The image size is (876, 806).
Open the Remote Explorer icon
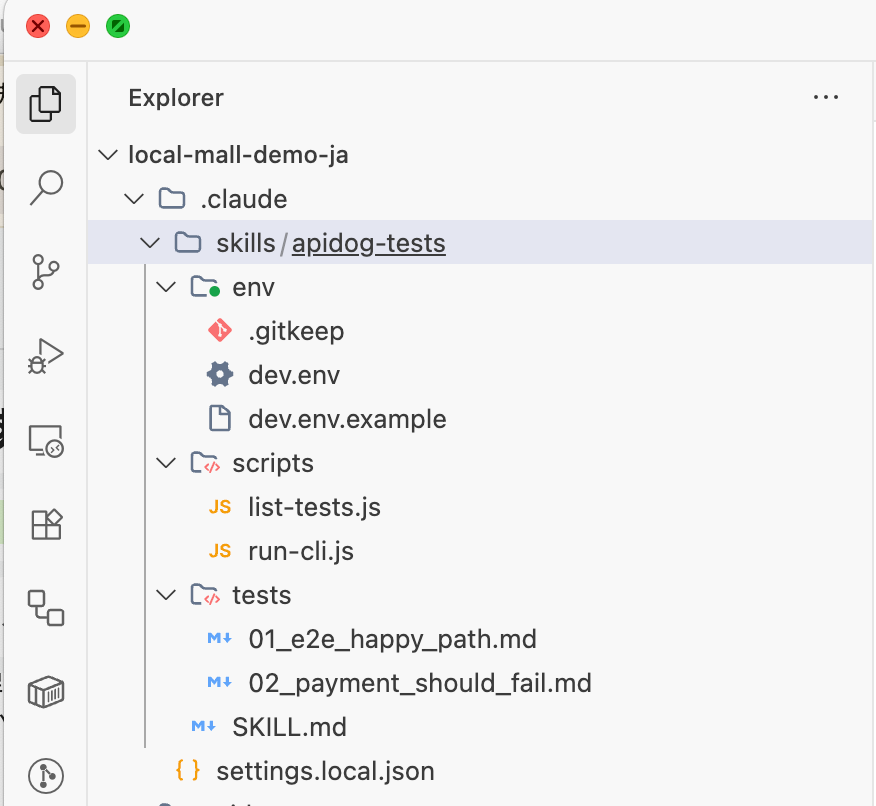click(x=46, y=441)
